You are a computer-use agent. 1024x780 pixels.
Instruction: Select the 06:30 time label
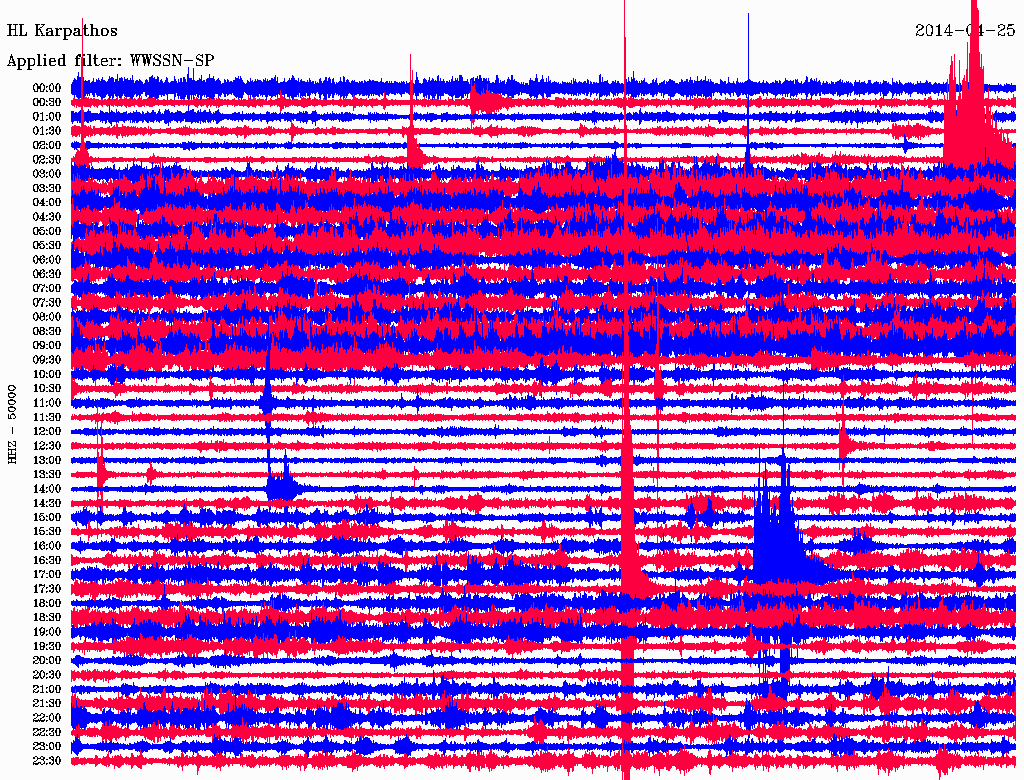coord(47,274)
